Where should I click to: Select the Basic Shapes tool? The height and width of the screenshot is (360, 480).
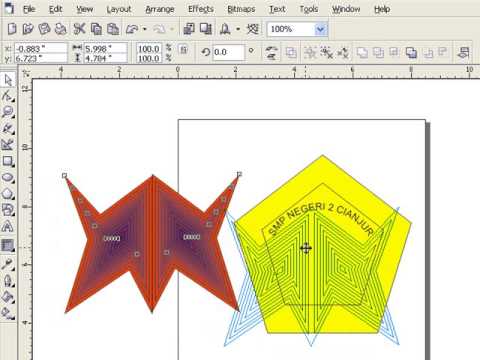click(8, 210)
